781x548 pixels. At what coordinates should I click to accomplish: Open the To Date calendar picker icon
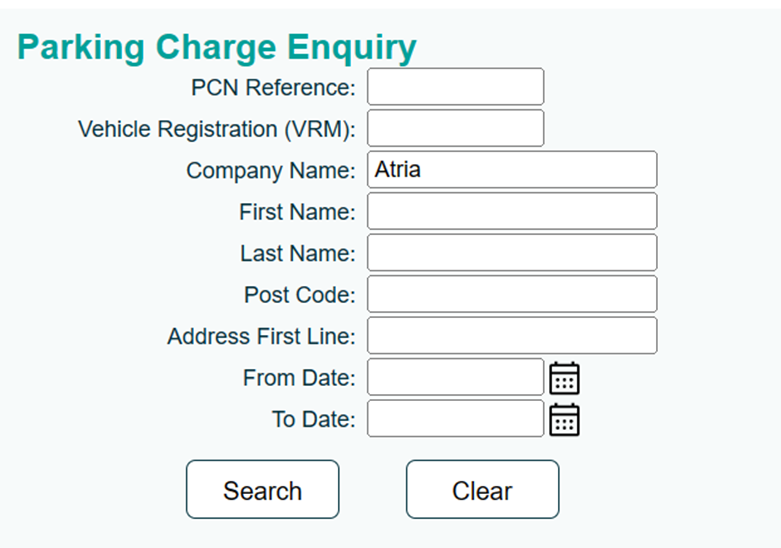(564, 419)
